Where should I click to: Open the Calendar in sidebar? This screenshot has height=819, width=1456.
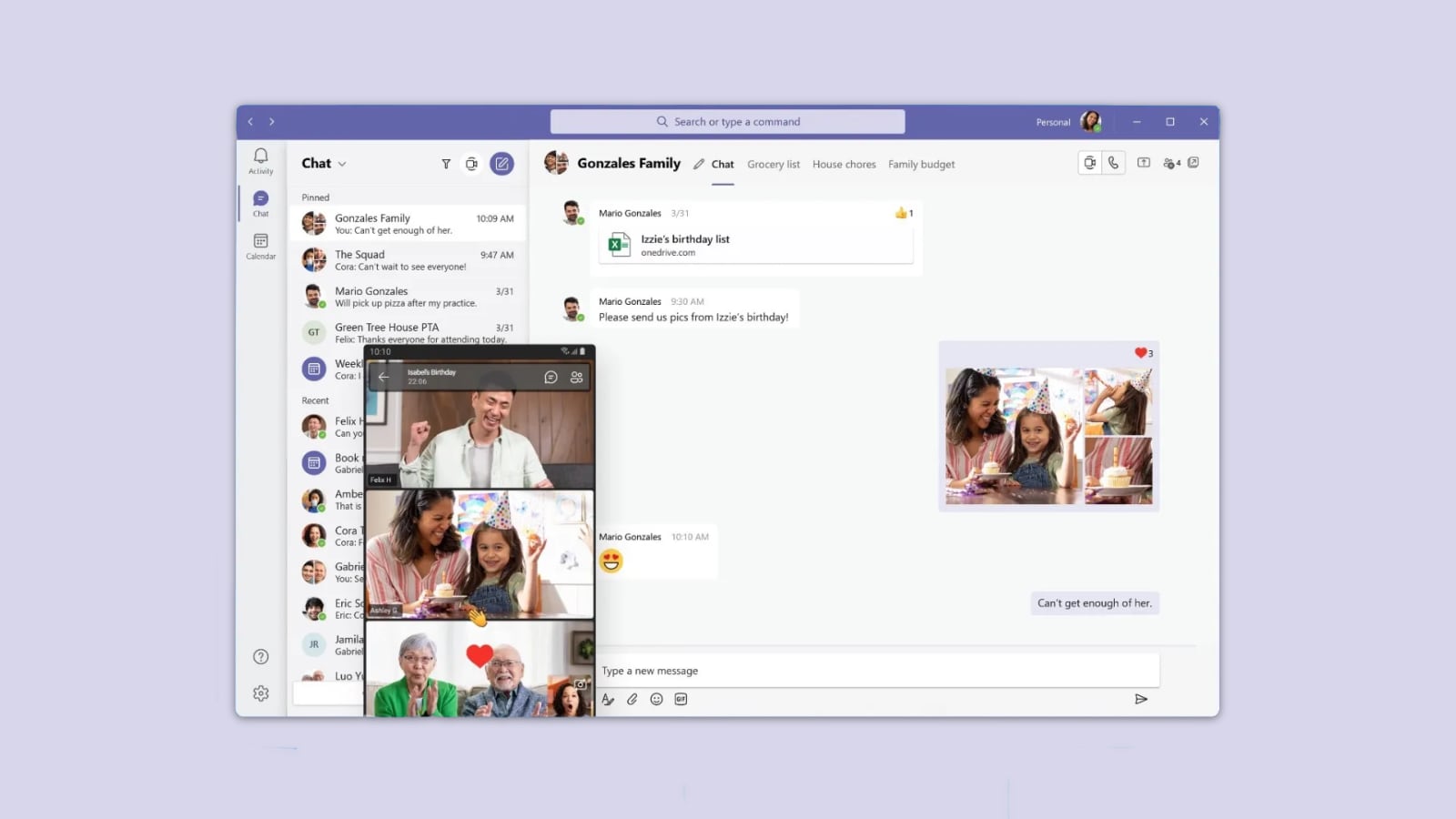(260, 246)
